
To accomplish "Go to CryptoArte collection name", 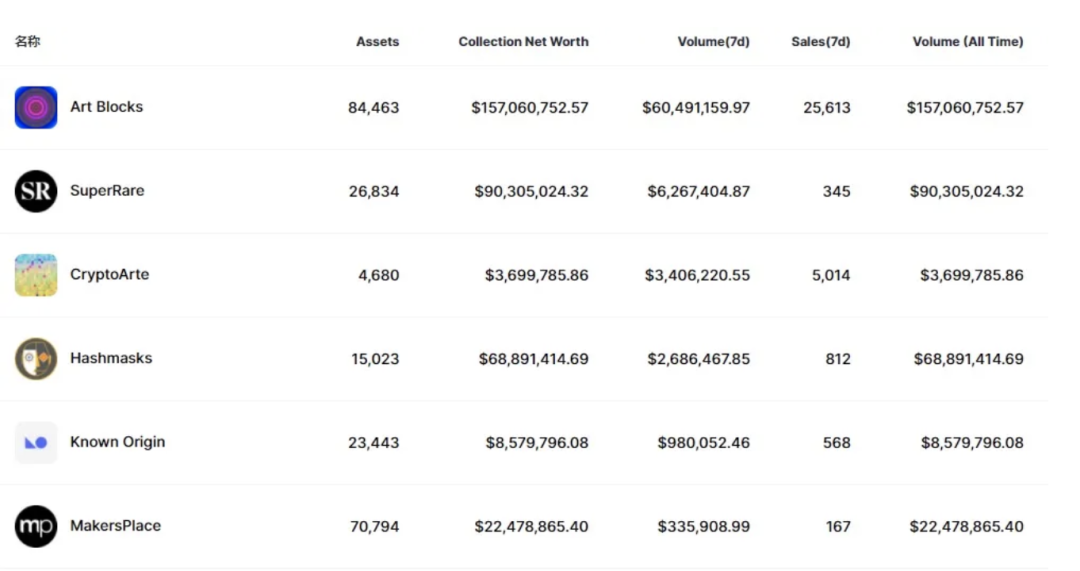I will (x=109, y=275).
